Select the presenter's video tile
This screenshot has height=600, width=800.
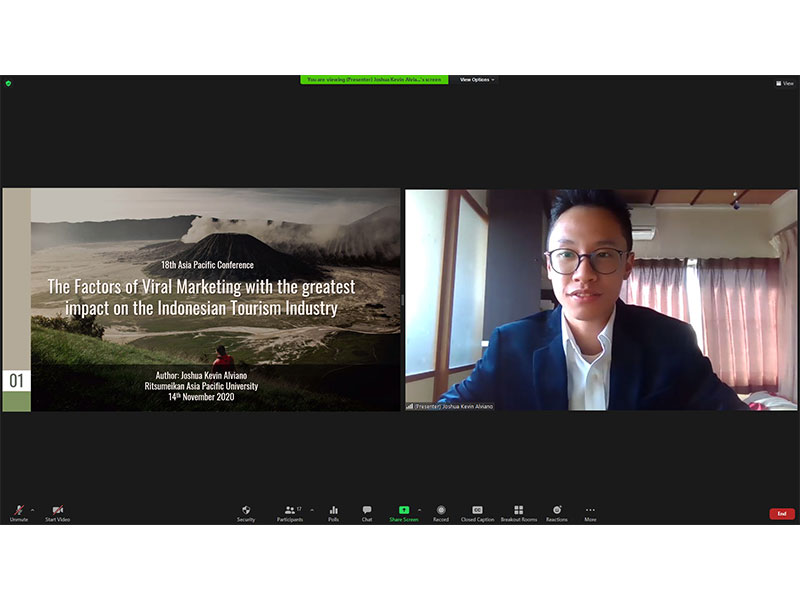601,300
